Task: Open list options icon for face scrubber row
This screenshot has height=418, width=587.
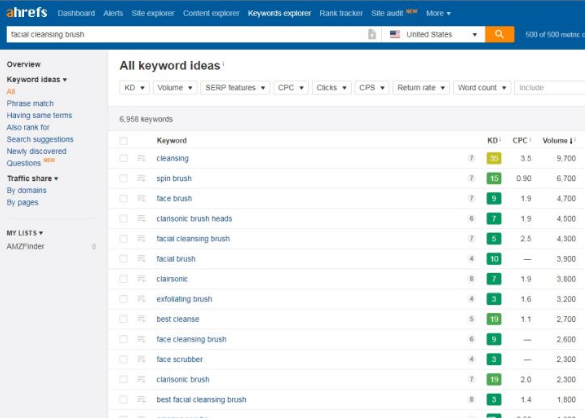Action: pyautogui.click(x=141, y=359)
